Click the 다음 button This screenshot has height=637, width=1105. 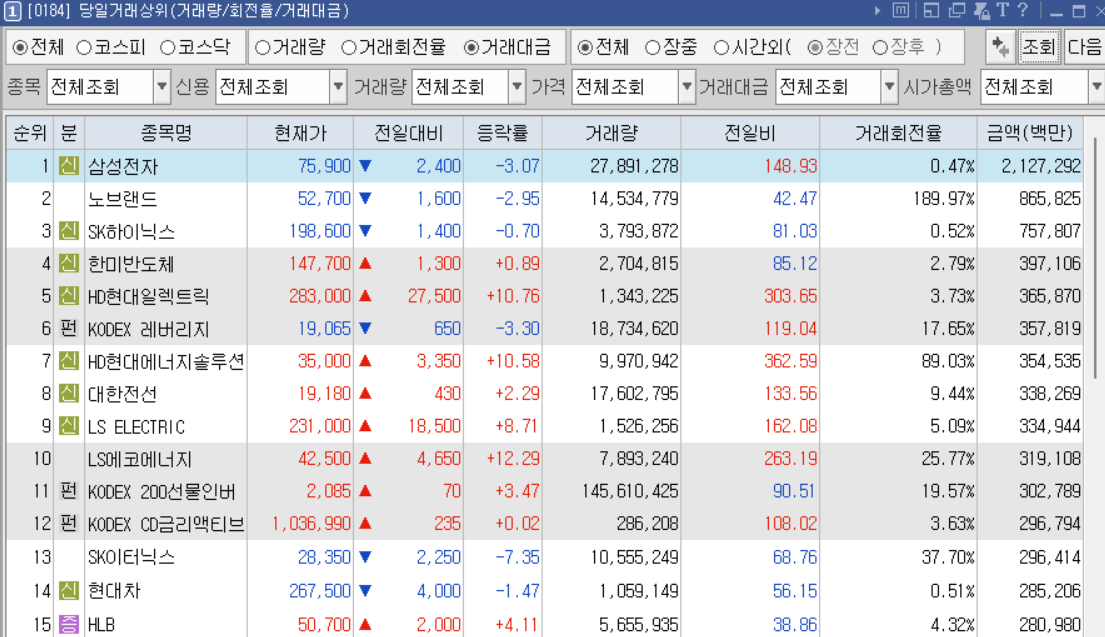[1084, 47]
